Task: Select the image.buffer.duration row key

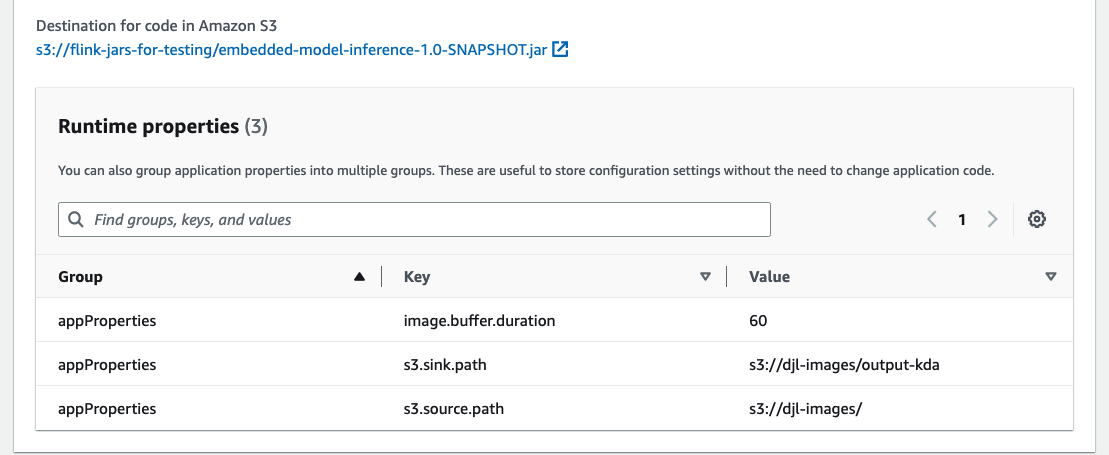Action: 480,321
